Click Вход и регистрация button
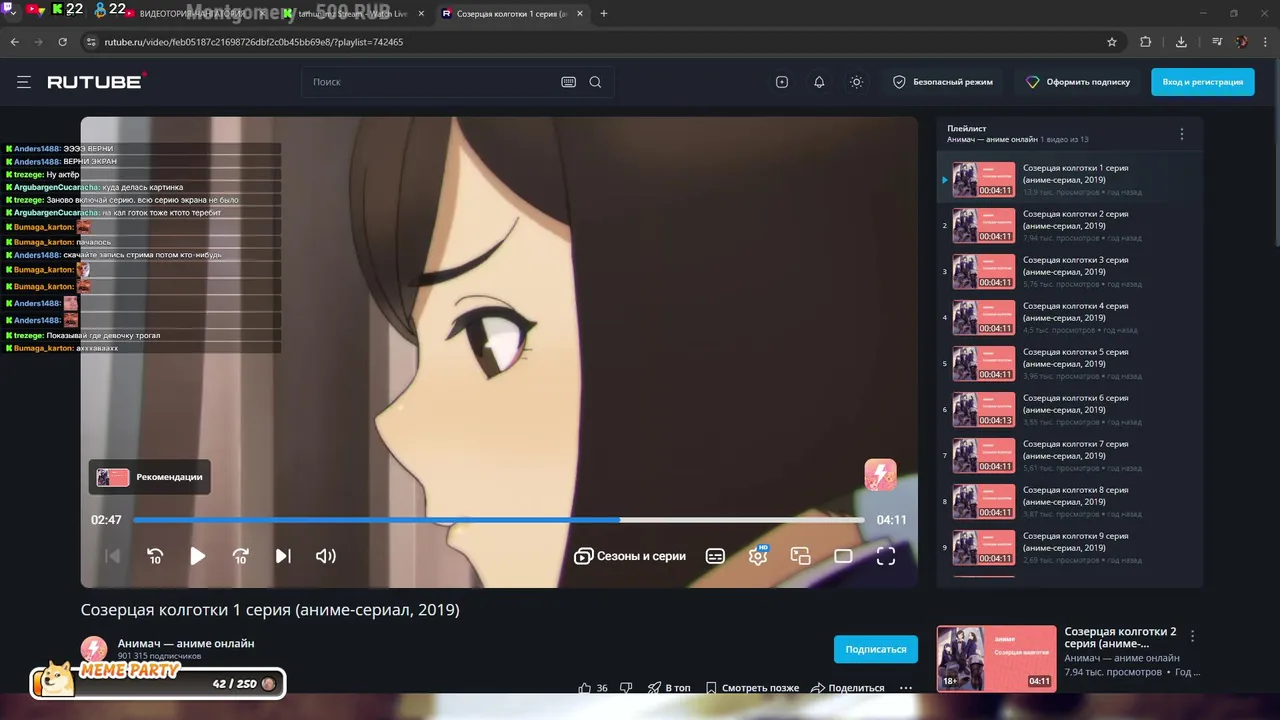This screenshot has height=720, width=1280. click(1203, 82)
